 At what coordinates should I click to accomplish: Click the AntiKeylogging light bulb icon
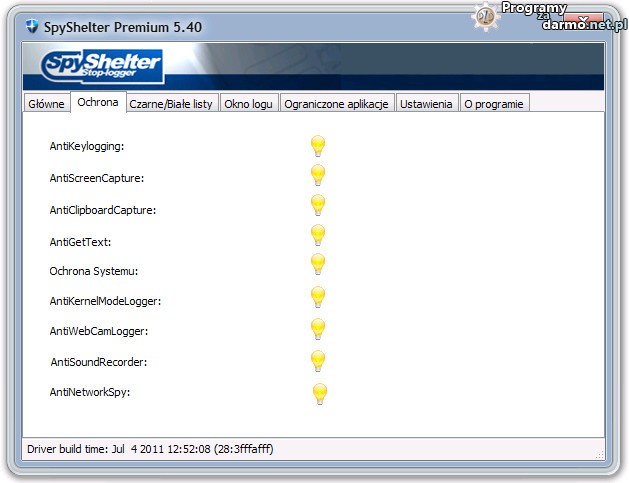317,146
